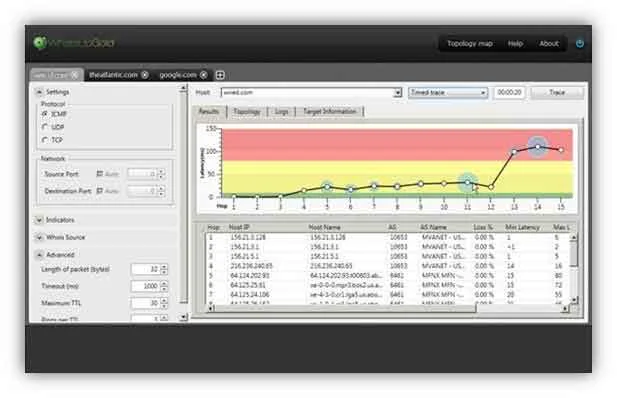Sort by the AS Name column header
The height and width of the screenshot is (398, 617).
tap(433, 227)
